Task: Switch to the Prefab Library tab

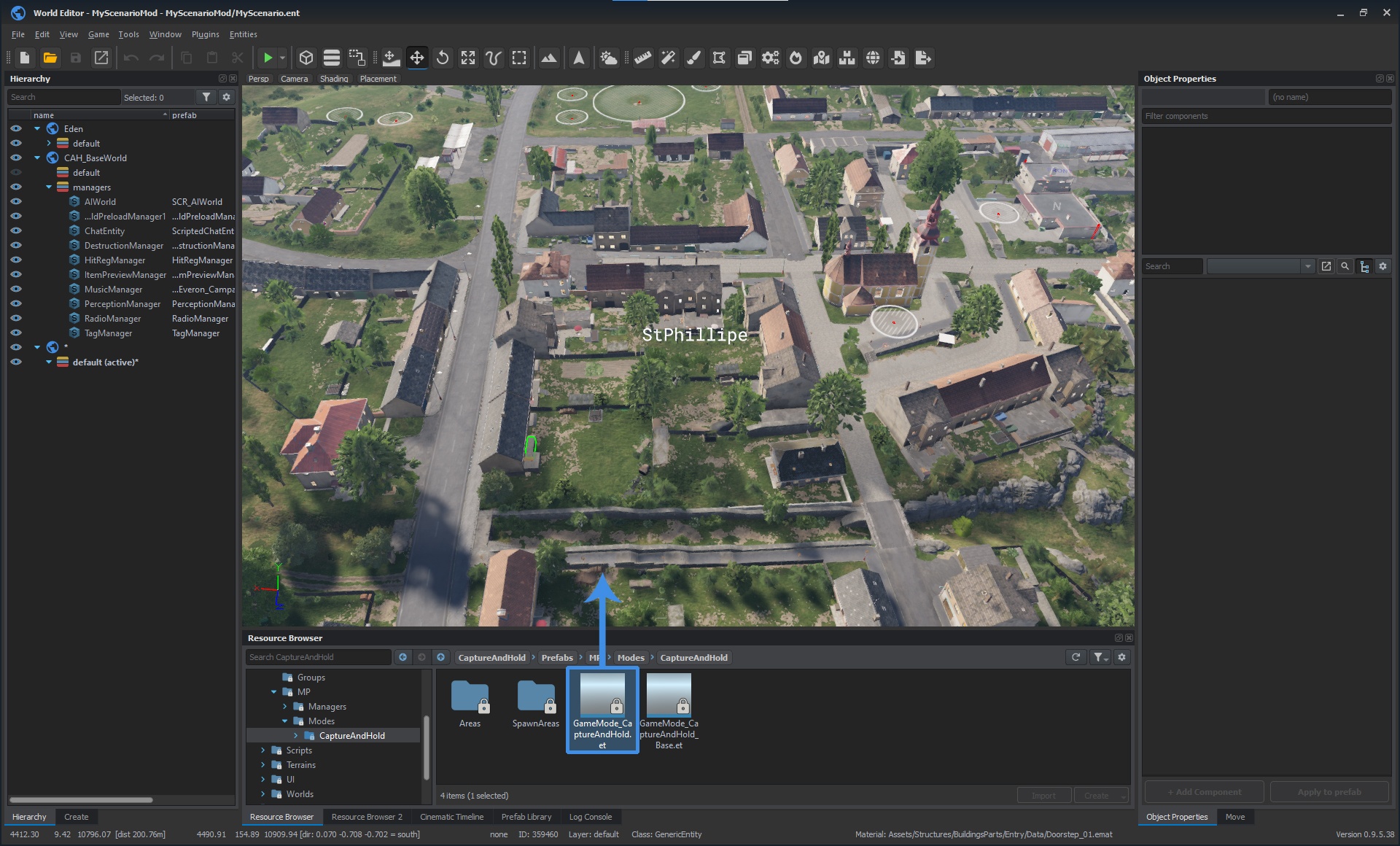Action: click(526, 817)
